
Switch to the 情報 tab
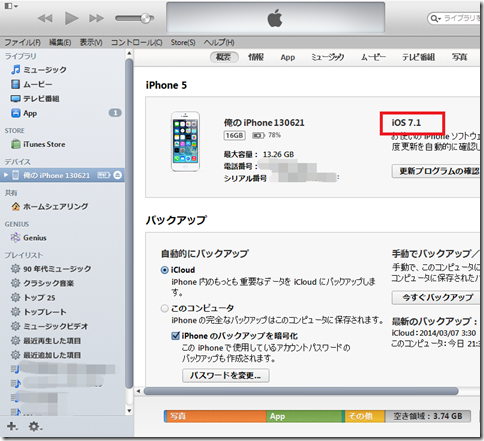click(256, 57)
